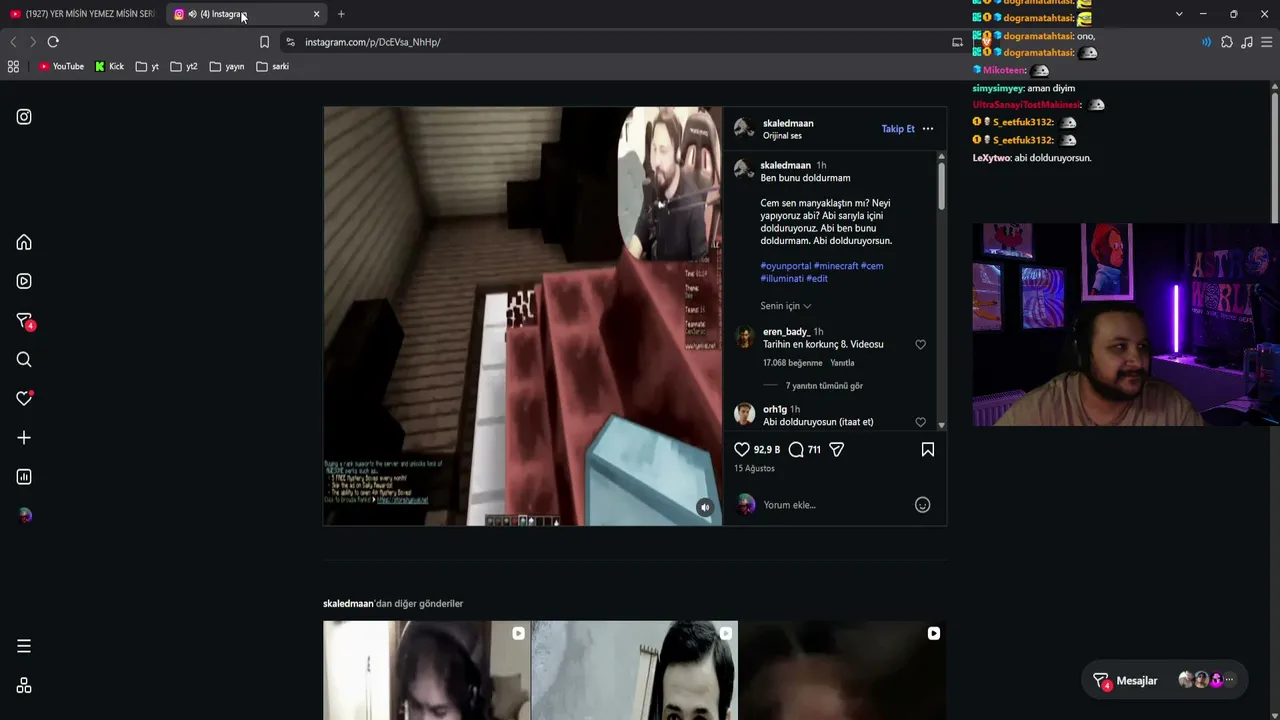The width and height of the screenshot is (1280, 720).
Task: Show all 7 replies under eren_bady_ comment
Action: 824,386
